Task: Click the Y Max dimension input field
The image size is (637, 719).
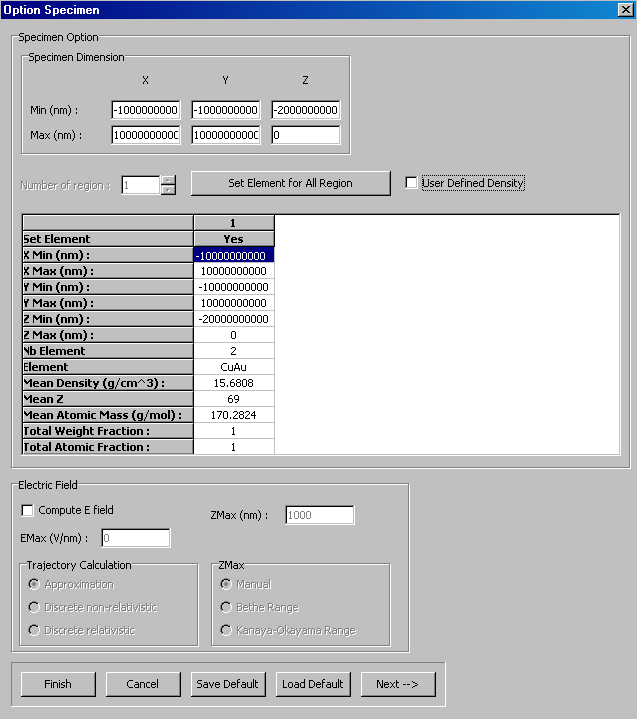Action: 226,135
